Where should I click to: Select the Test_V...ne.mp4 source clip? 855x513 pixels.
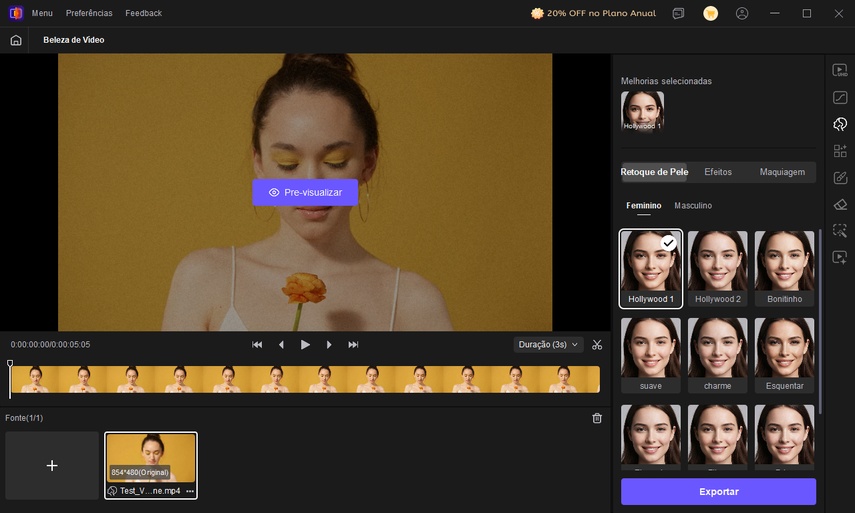(x=151, y=466)
